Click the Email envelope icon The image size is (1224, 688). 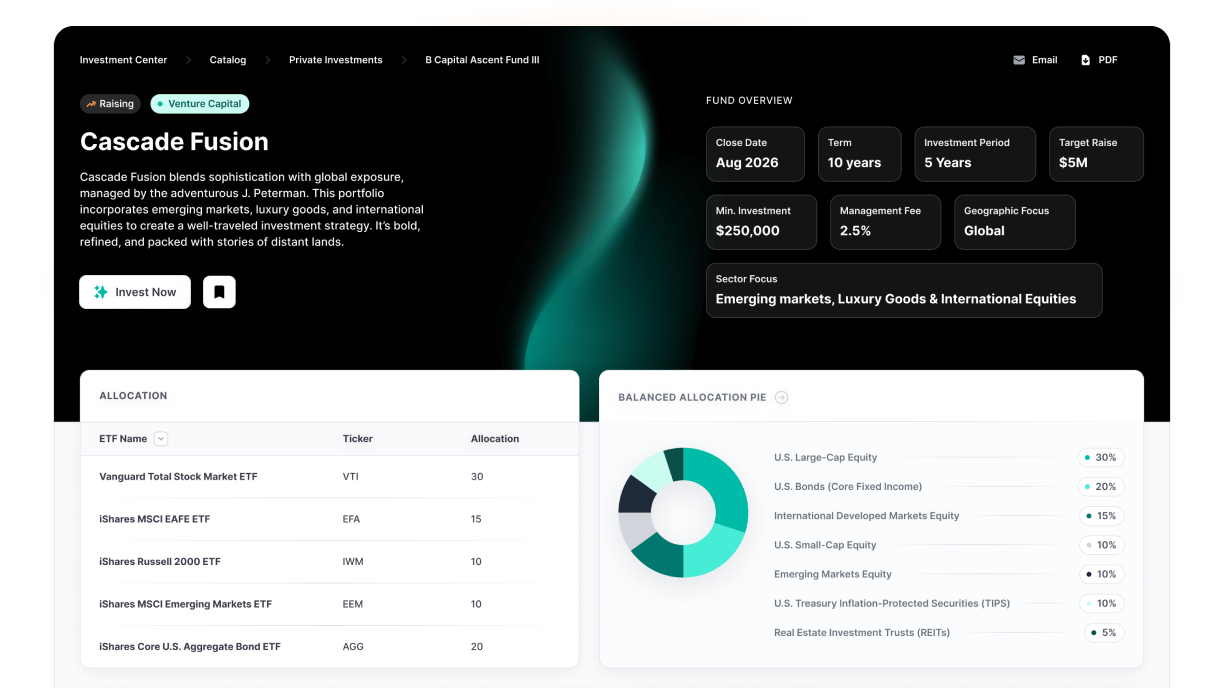click(x=1019, y=60)
